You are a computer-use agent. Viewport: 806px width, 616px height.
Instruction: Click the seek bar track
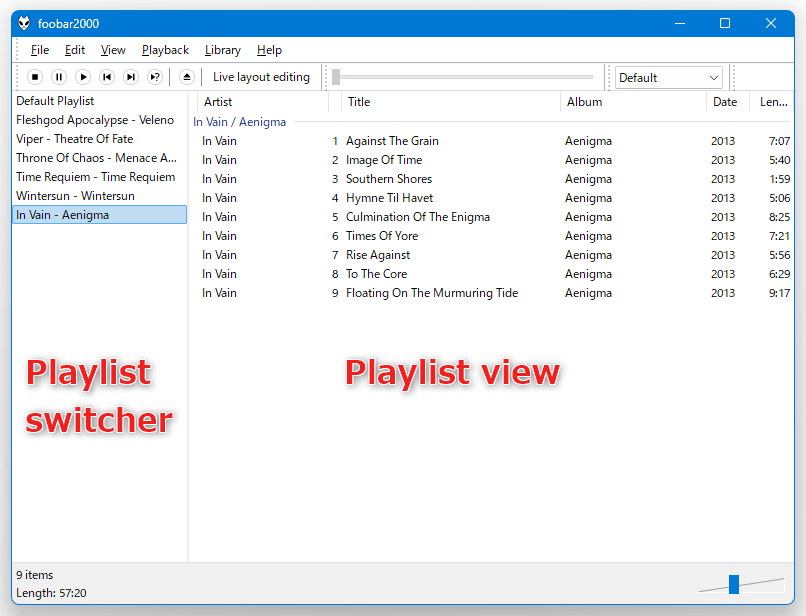pyautogui.click(x=464, y=77)
